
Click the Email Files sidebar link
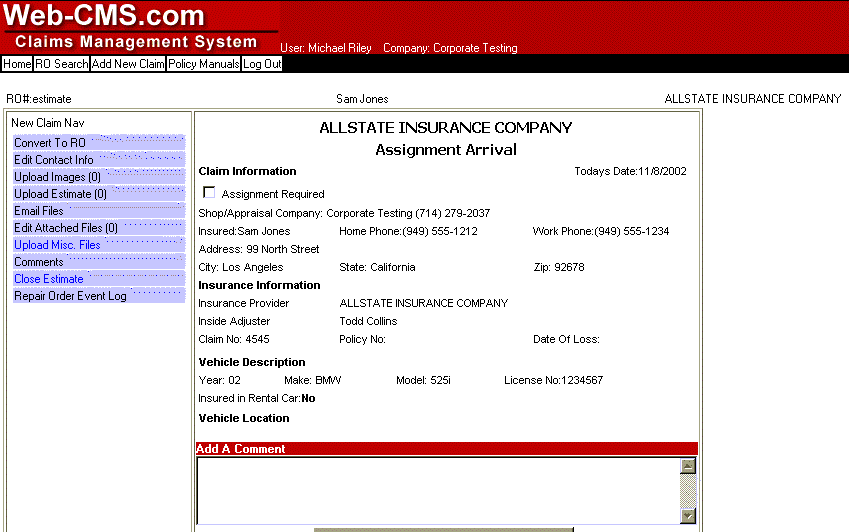[x=39, y=211]
